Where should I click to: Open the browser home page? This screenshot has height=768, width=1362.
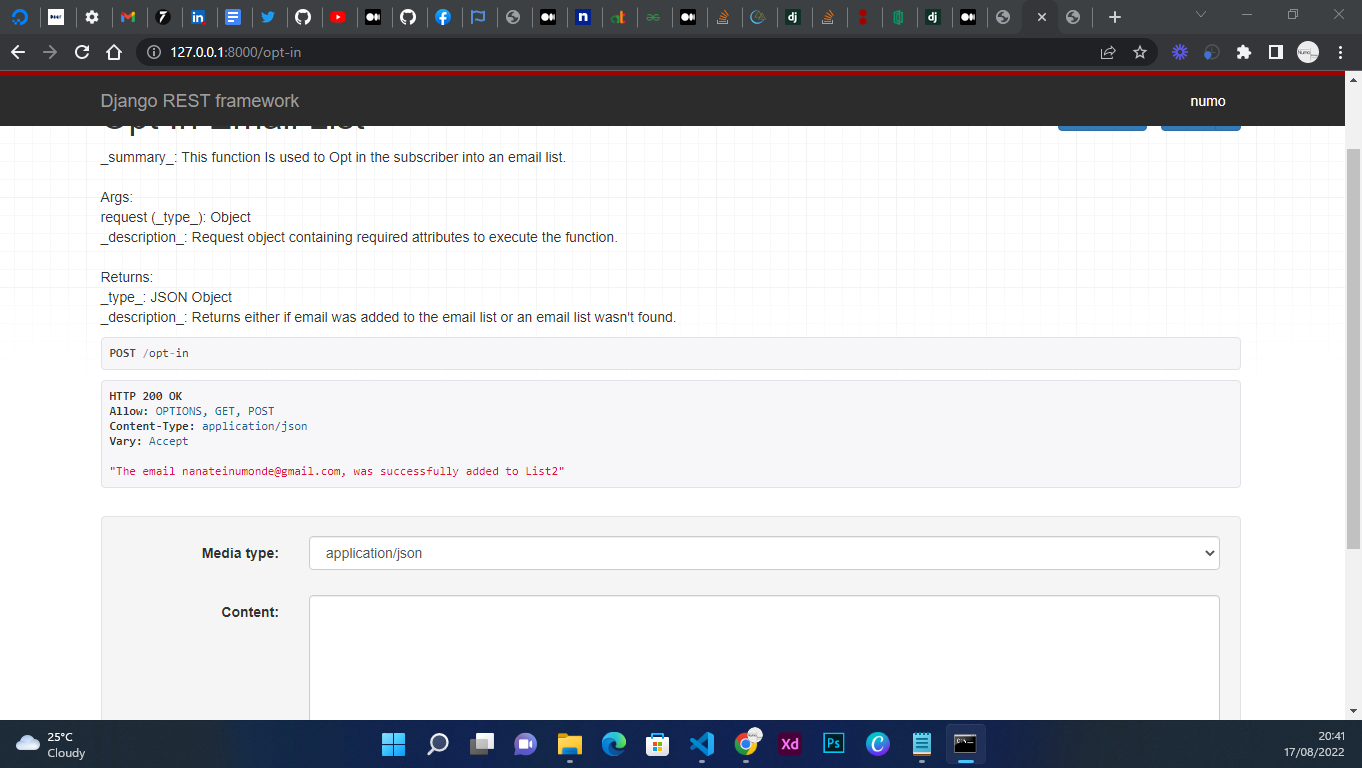[114, 53]
